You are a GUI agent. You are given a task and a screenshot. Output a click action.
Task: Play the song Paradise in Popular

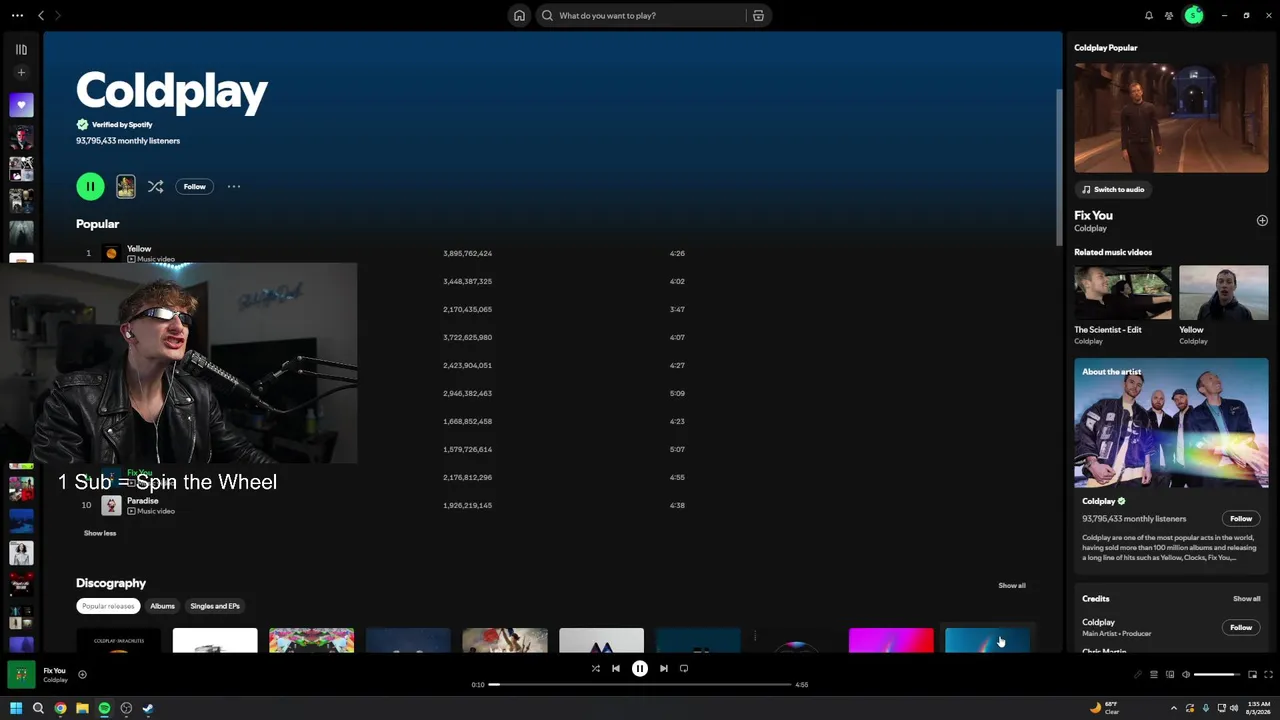click(143, 501)
